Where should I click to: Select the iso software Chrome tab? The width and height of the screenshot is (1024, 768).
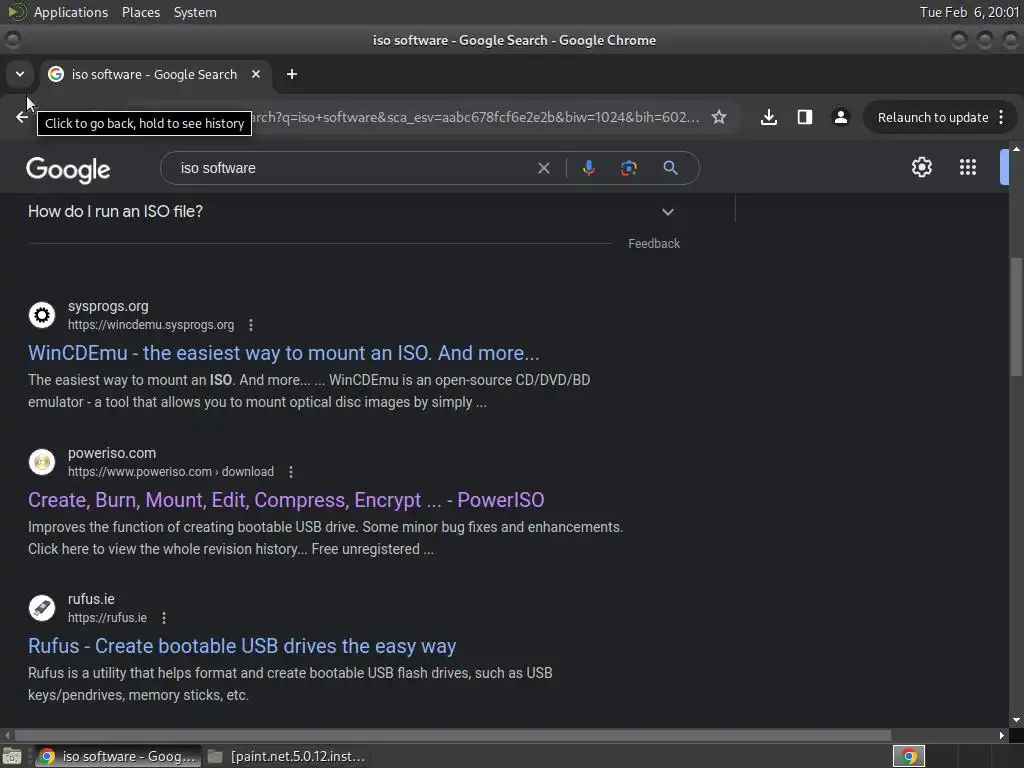click(154, 74)
